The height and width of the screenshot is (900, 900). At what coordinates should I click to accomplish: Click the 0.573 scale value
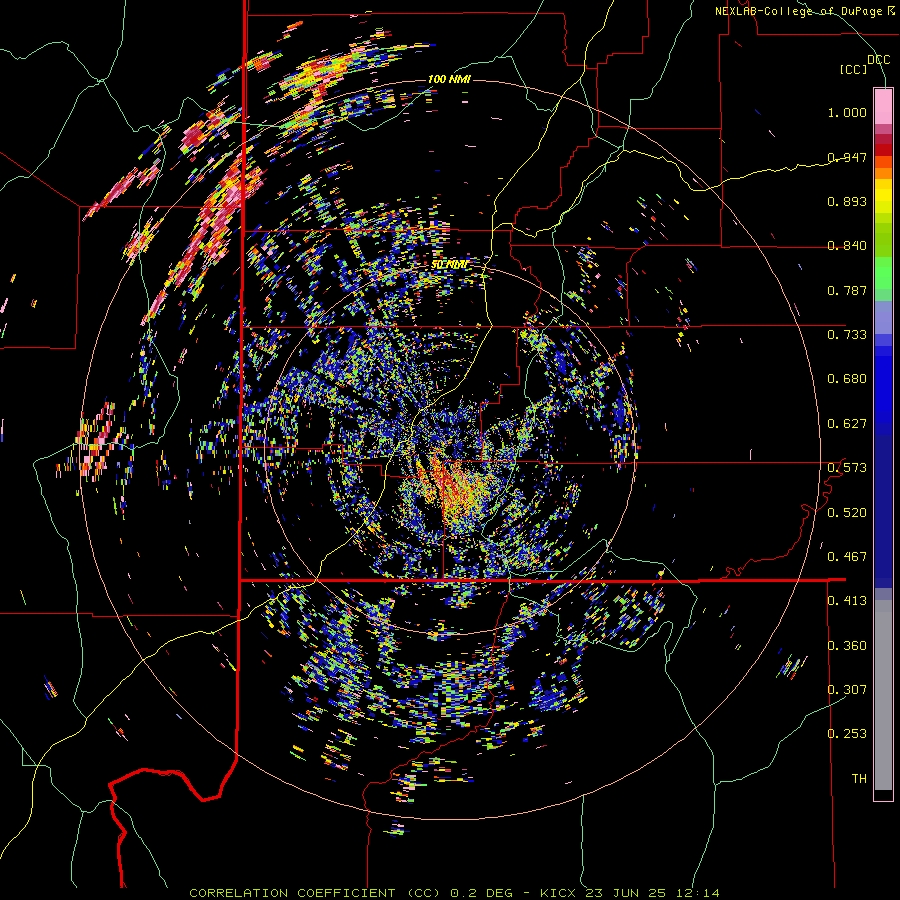[x=847, y=468]
